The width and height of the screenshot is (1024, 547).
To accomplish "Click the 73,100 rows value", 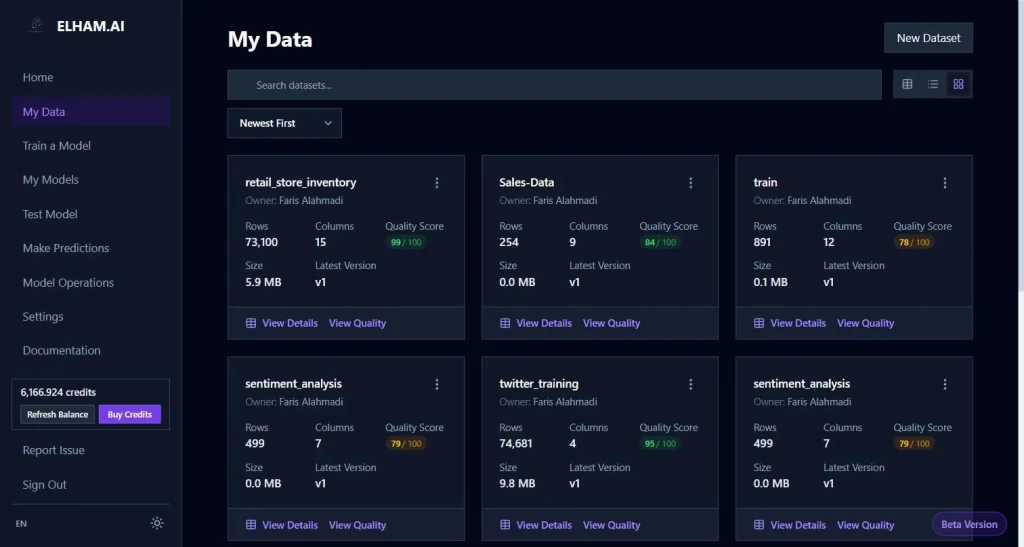I will point(261,242).
